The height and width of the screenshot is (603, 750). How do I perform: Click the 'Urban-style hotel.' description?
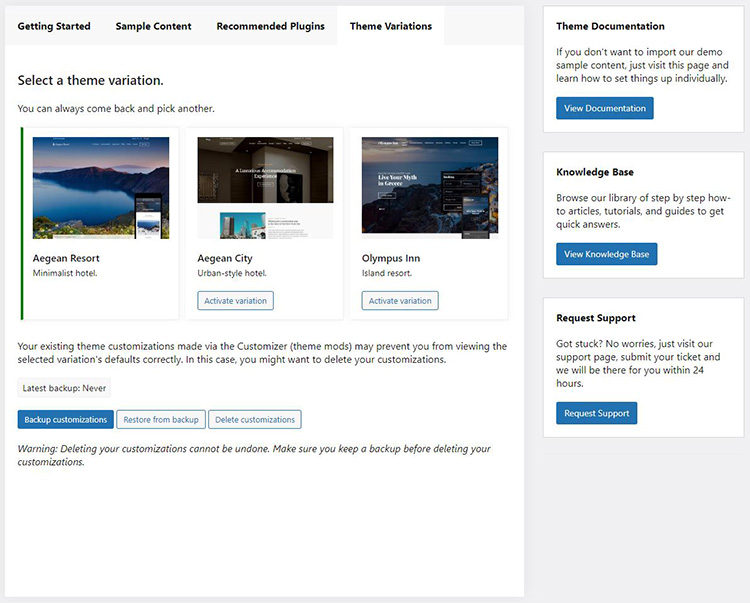click(x=232, y=273)
